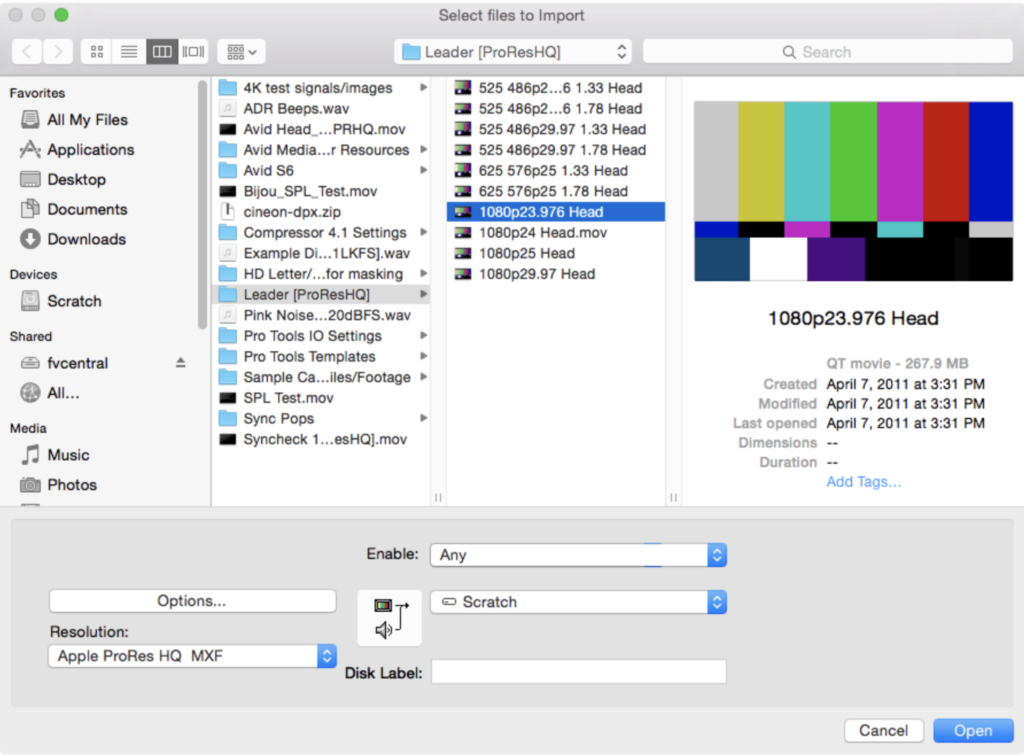The width and height of the screenshot is (1024, 755).
Task: Eject the fvcentral shared volume
Action: click(x=181, y=362)
